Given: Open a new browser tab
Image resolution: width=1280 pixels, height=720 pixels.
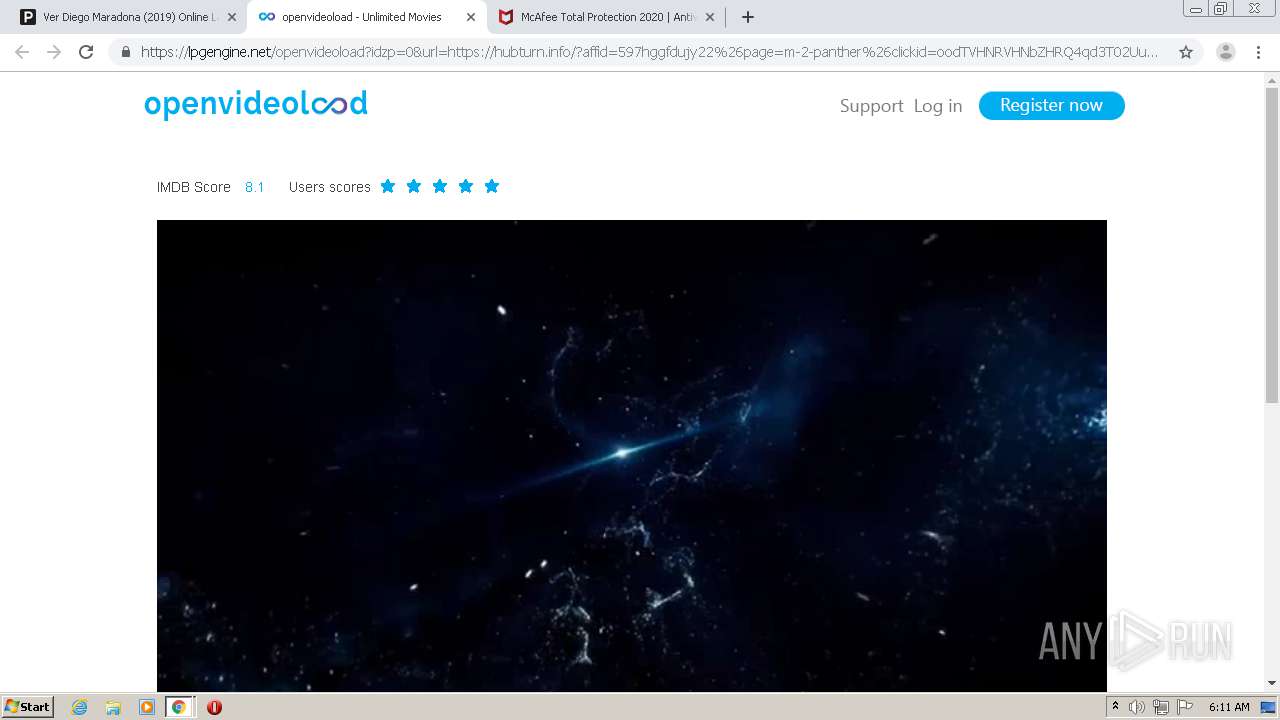Looking at the screenshot, I should 748,17.
